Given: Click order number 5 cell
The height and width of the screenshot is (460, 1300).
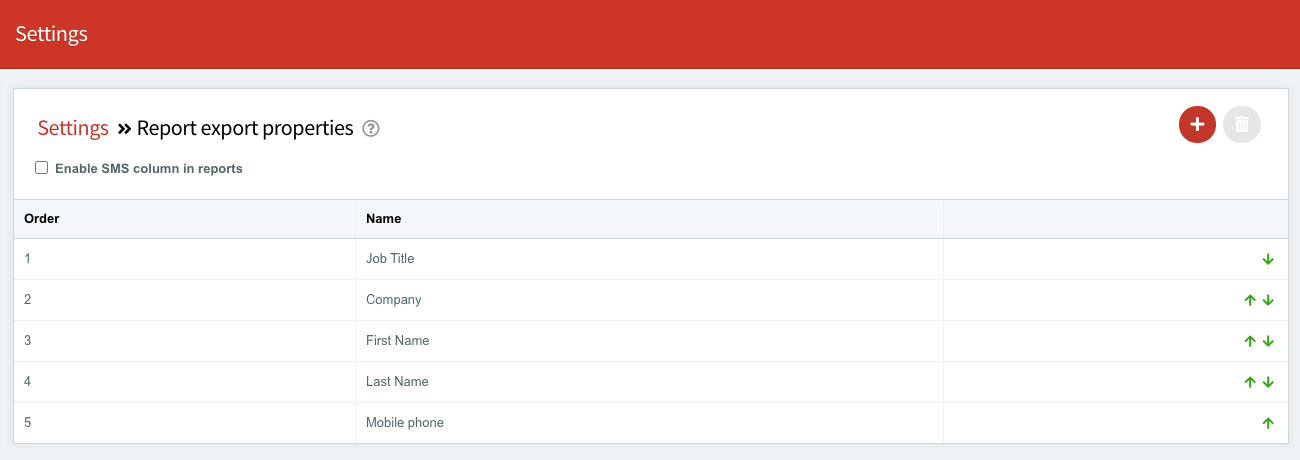Looking at the screenshot, I should [x=185, y=423].
